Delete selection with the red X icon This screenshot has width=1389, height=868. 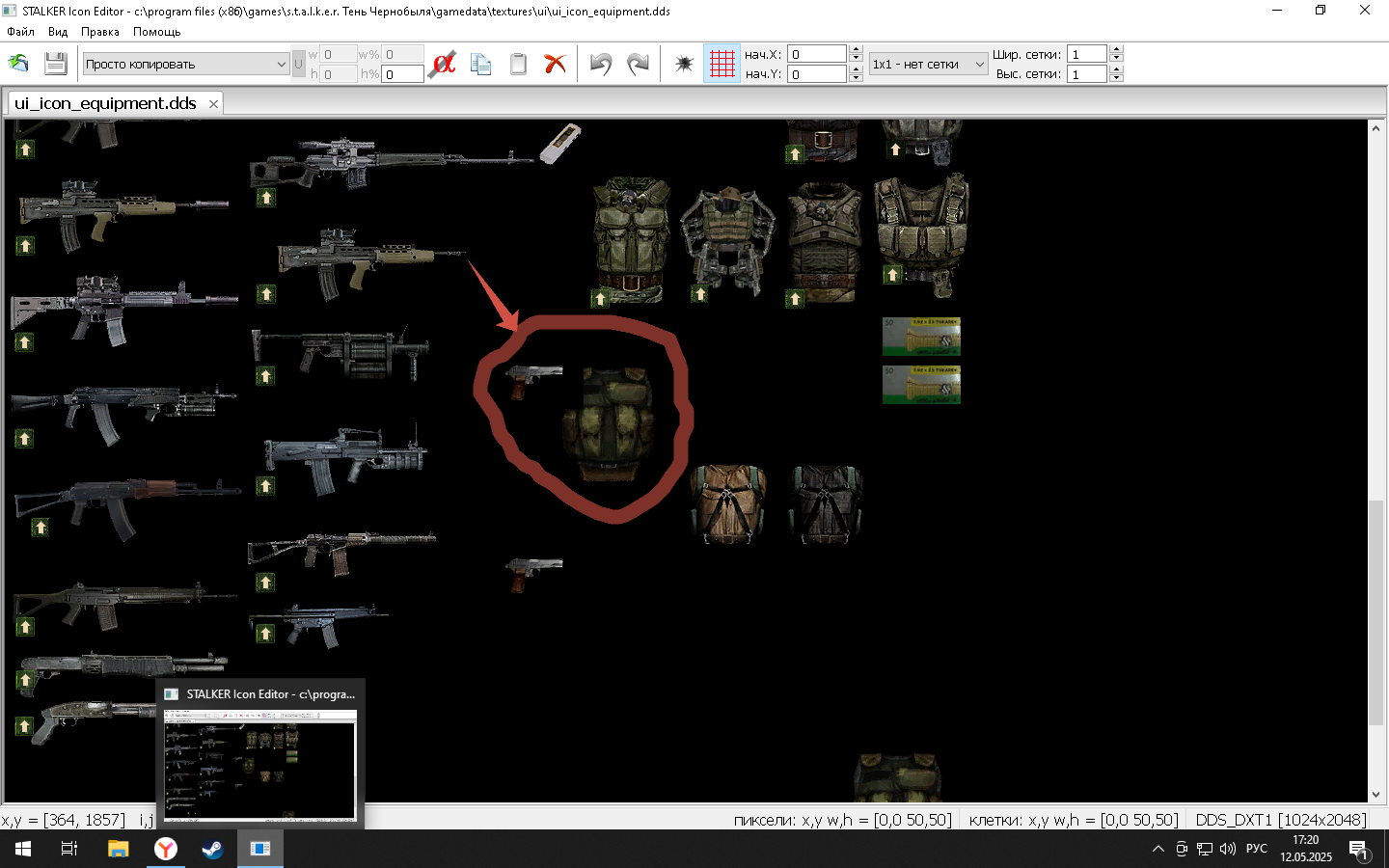click(x=555, y=64)
